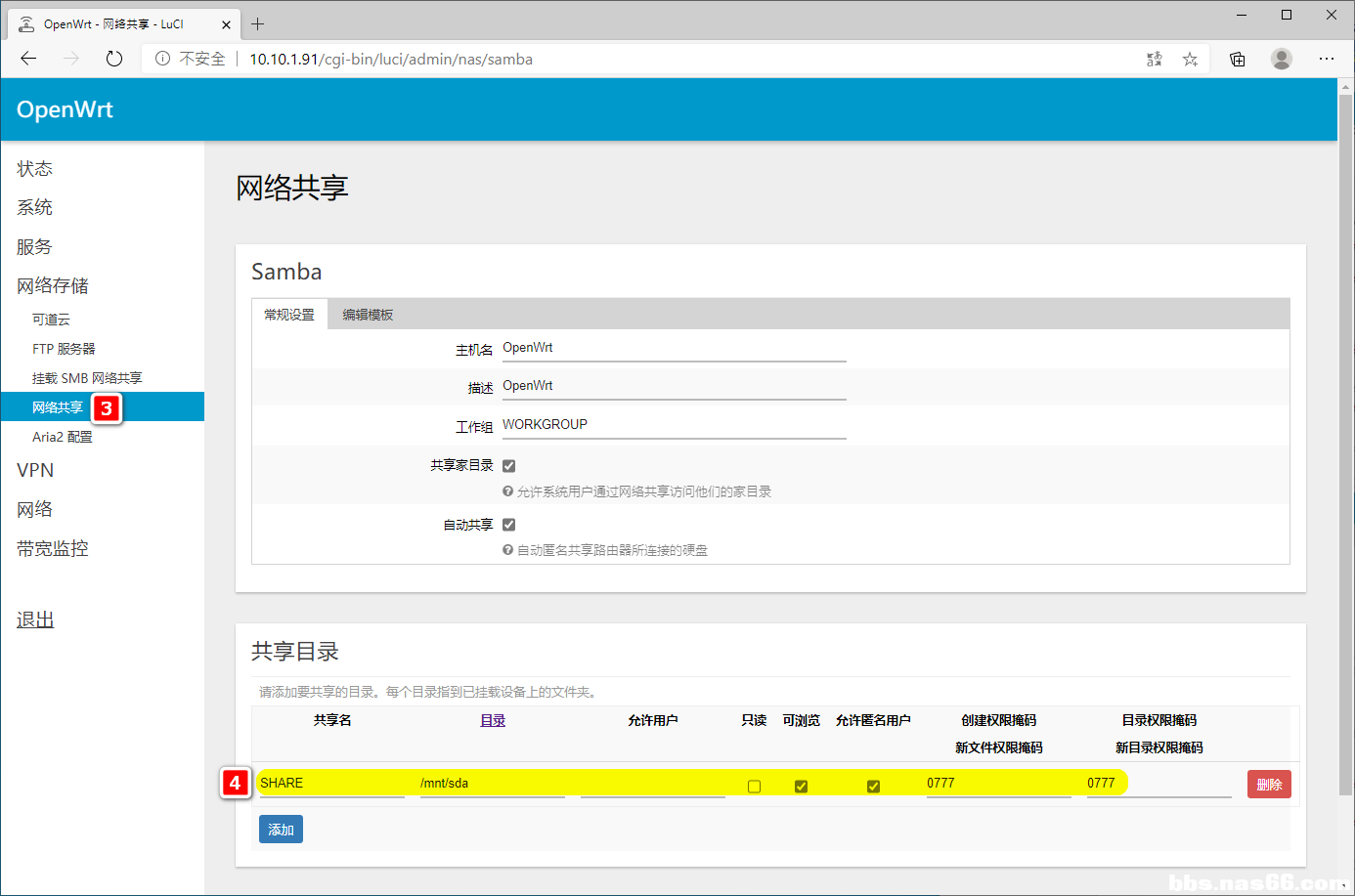Click the OpenWrt header logo
The width and height of the screenshot is (1355, 896).
65,109
